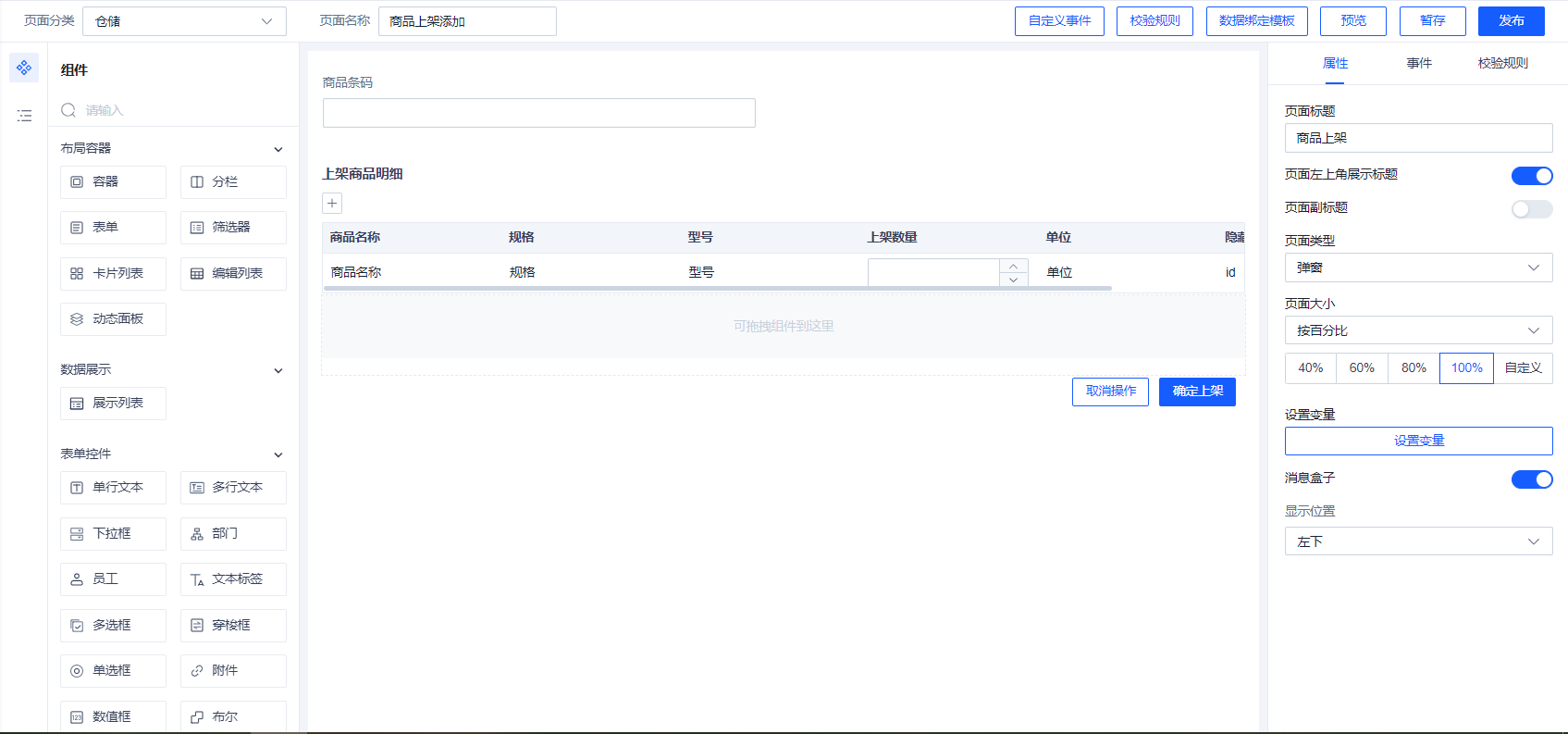Select the 动态面板 dynamic panel component
1568x734 pixels.
click(x=113, y=319)
